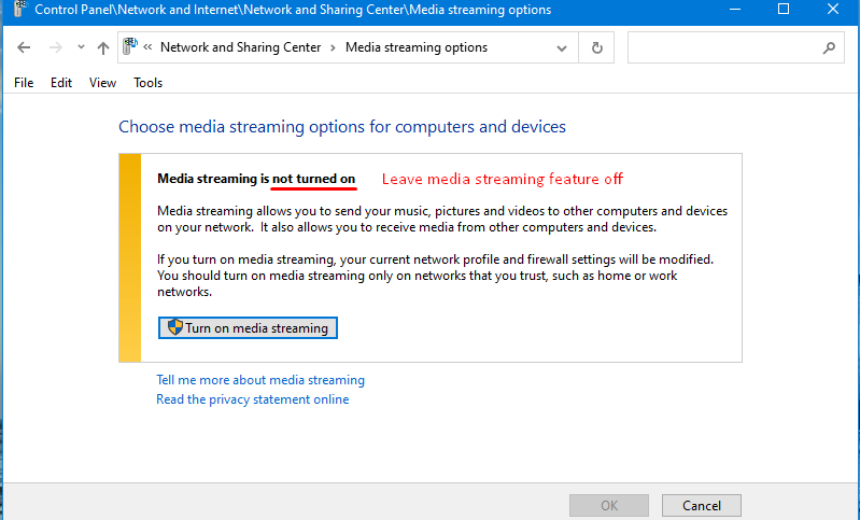Turn on media streaming button
The width and height of the screenshot is (860, 520).
pos(248,328)
